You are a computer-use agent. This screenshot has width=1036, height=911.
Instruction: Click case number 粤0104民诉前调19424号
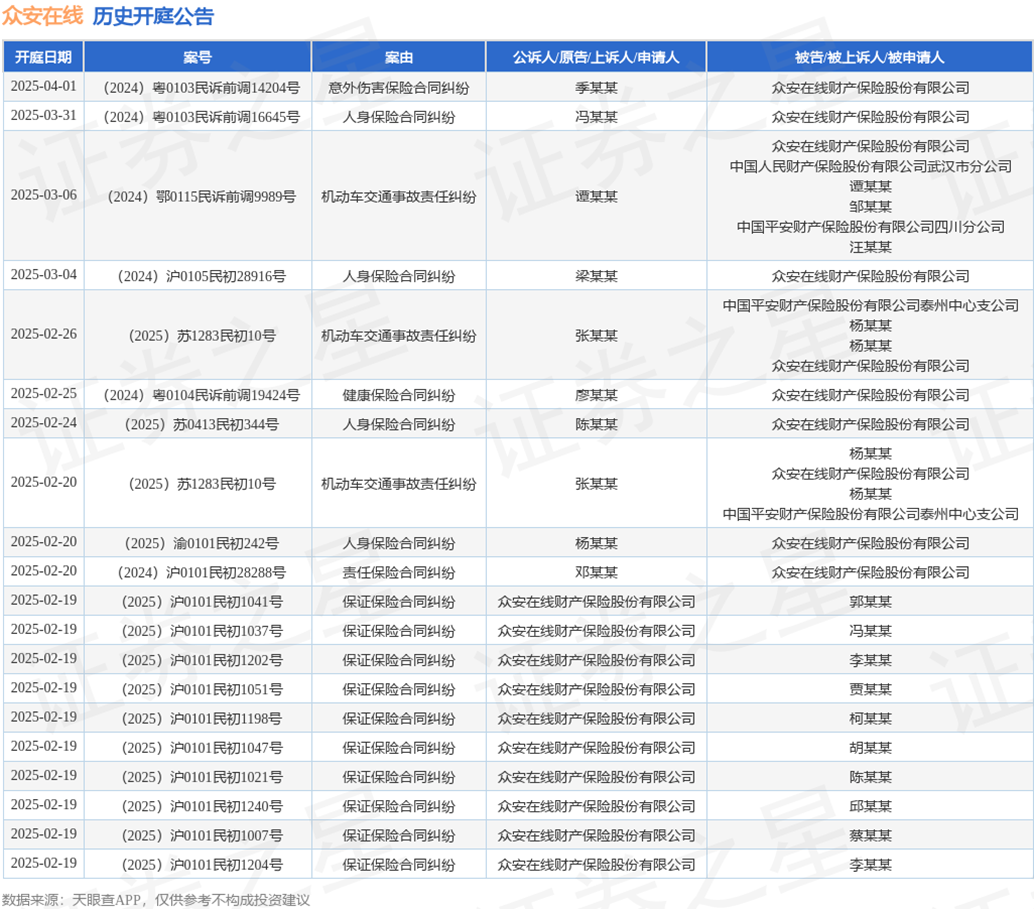tap(202, 395)
